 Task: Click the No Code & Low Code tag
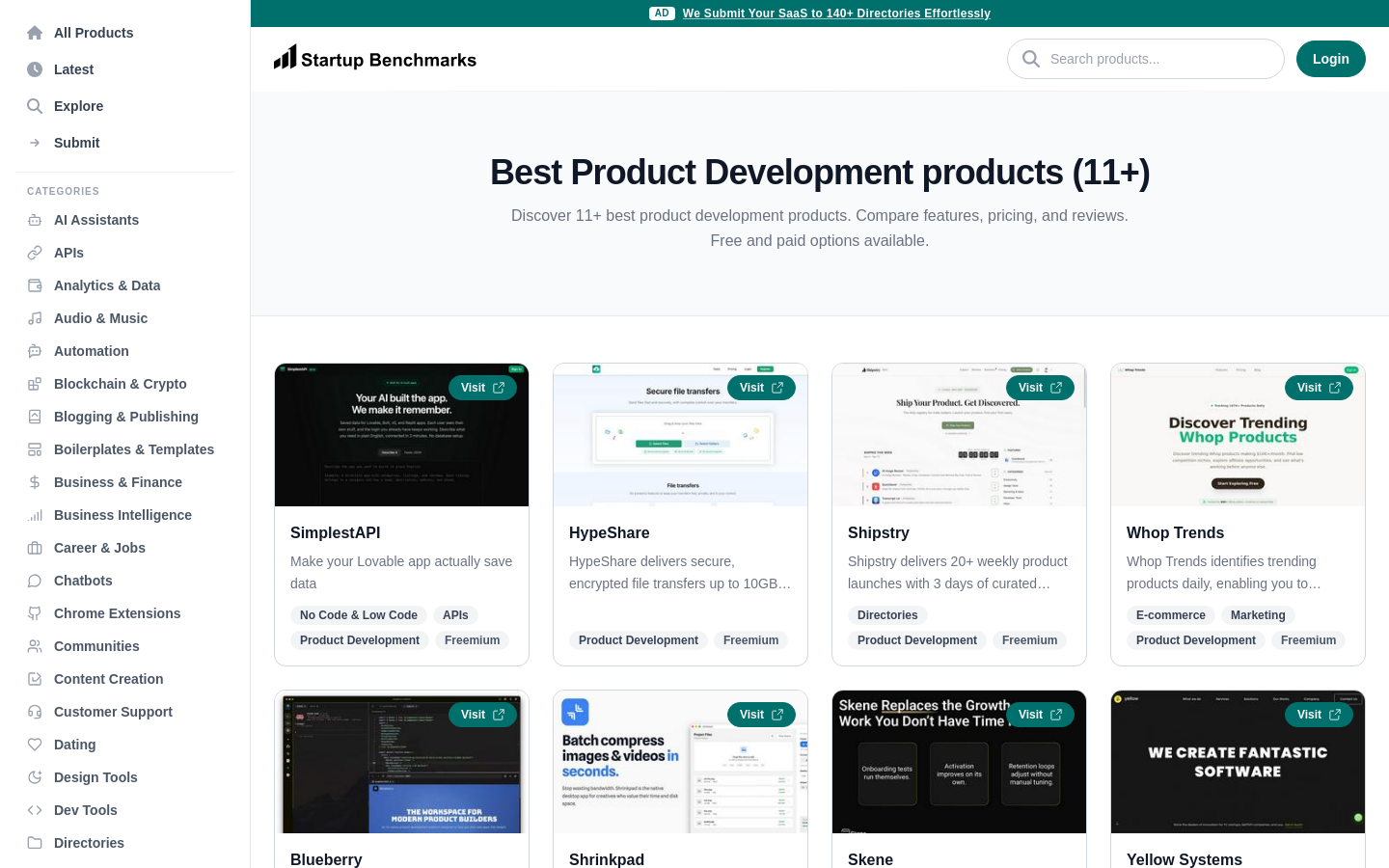click(x=359, y=615)
